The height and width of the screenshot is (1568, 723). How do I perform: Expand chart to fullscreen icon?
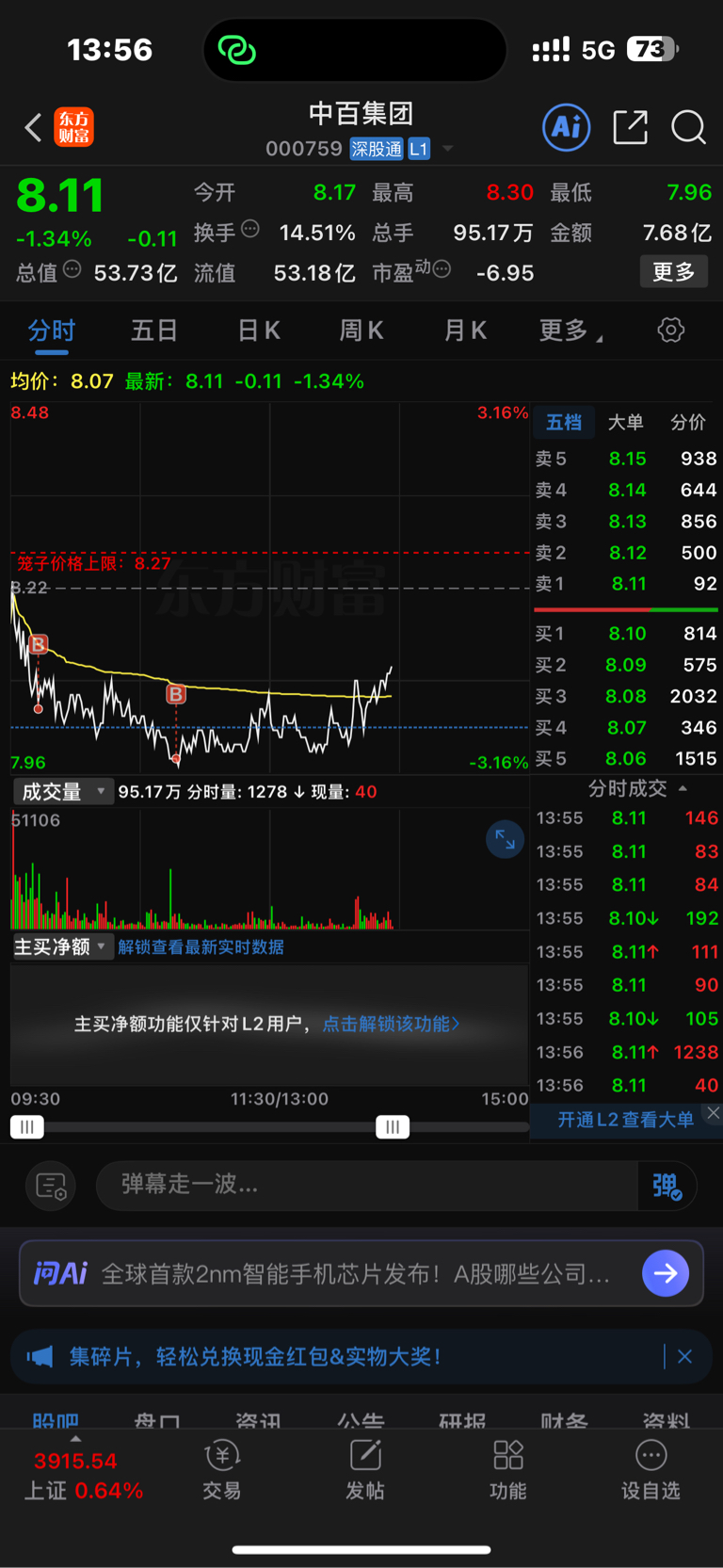point(505,839)
